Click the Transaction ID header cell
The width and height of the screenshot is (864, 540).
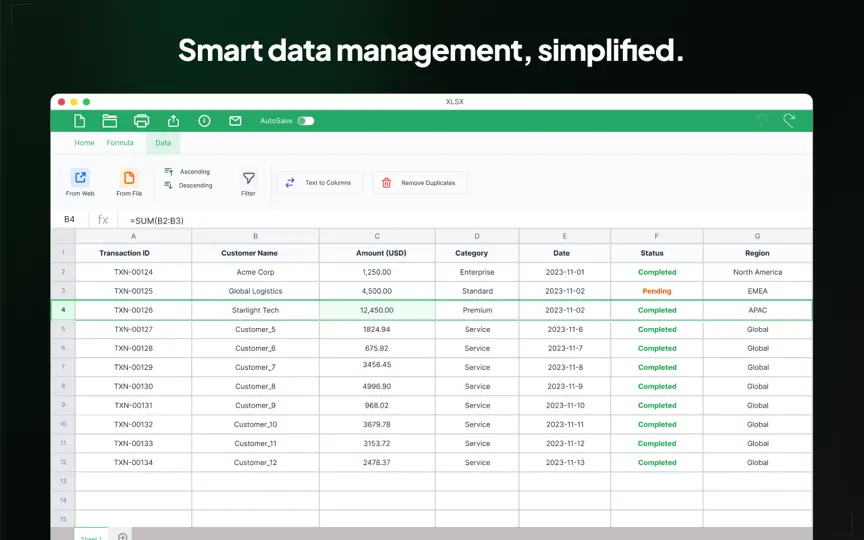tap(133, 253)
